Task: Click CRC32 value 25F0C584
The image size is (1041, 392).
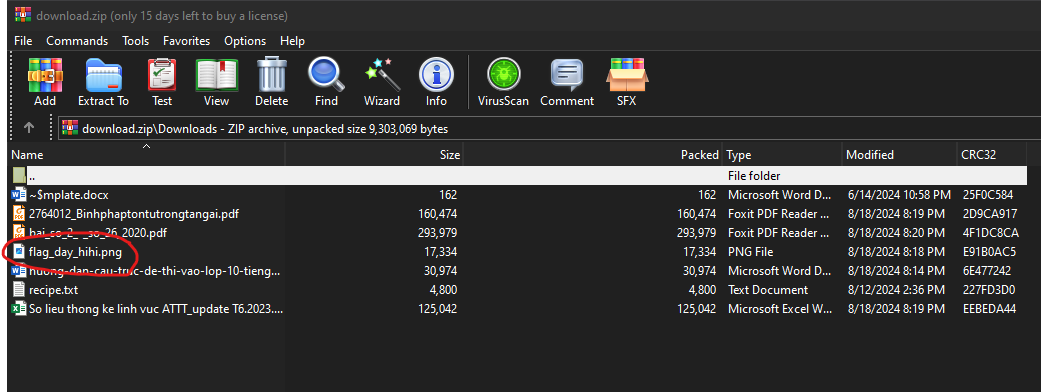Action: tap(988, 195)
